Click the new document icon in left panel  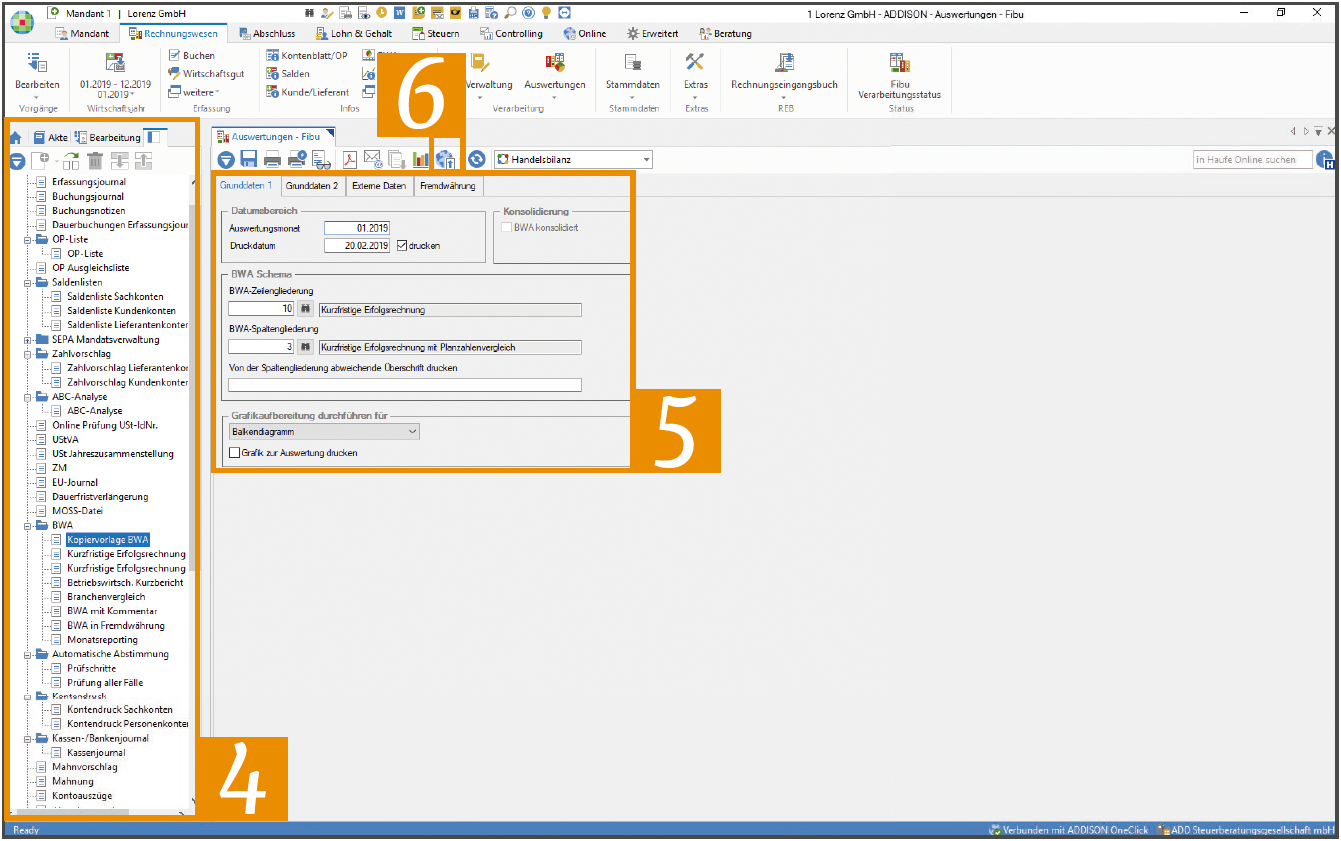(x=42, y=160)
